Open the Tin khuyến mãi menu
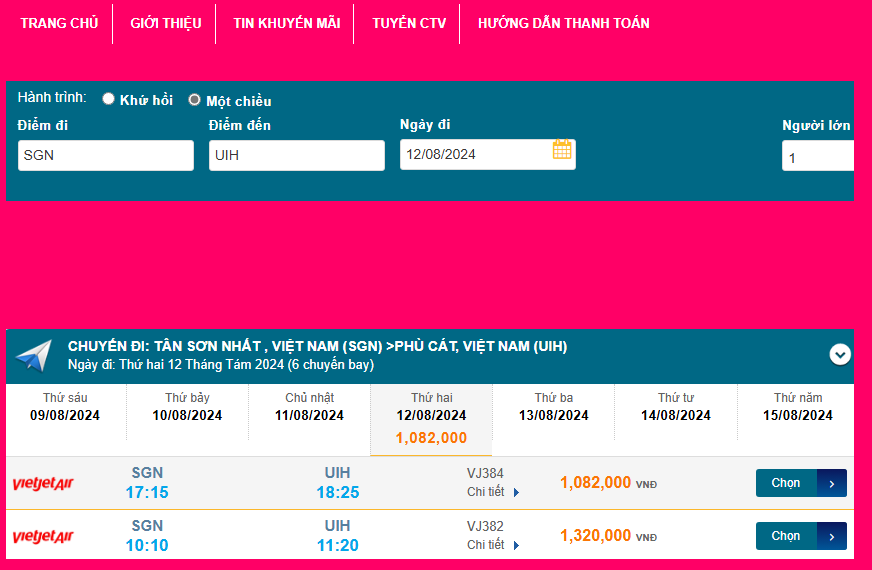The width and height of the screenshot is (872, 570). point(286,23)
